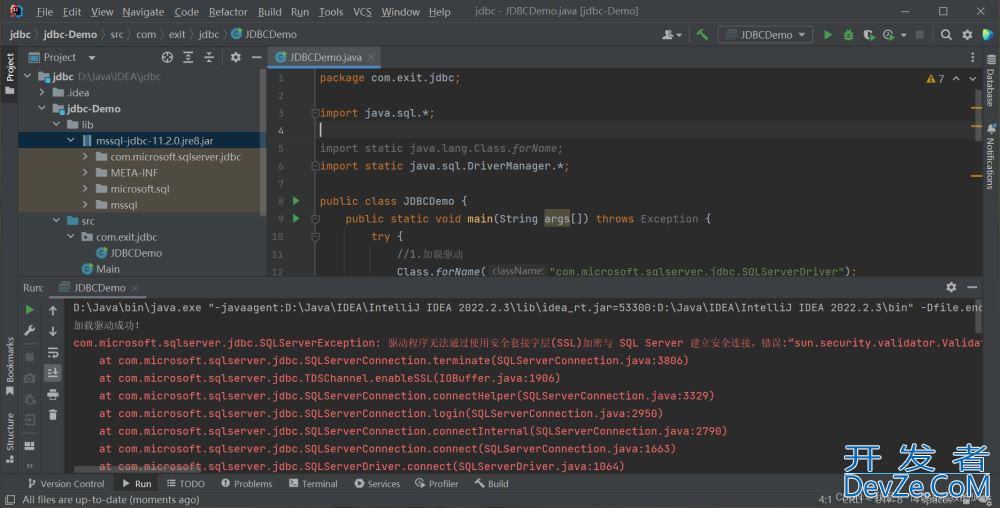
Task: Open the VCS menu
Action: tap(362, 11)
